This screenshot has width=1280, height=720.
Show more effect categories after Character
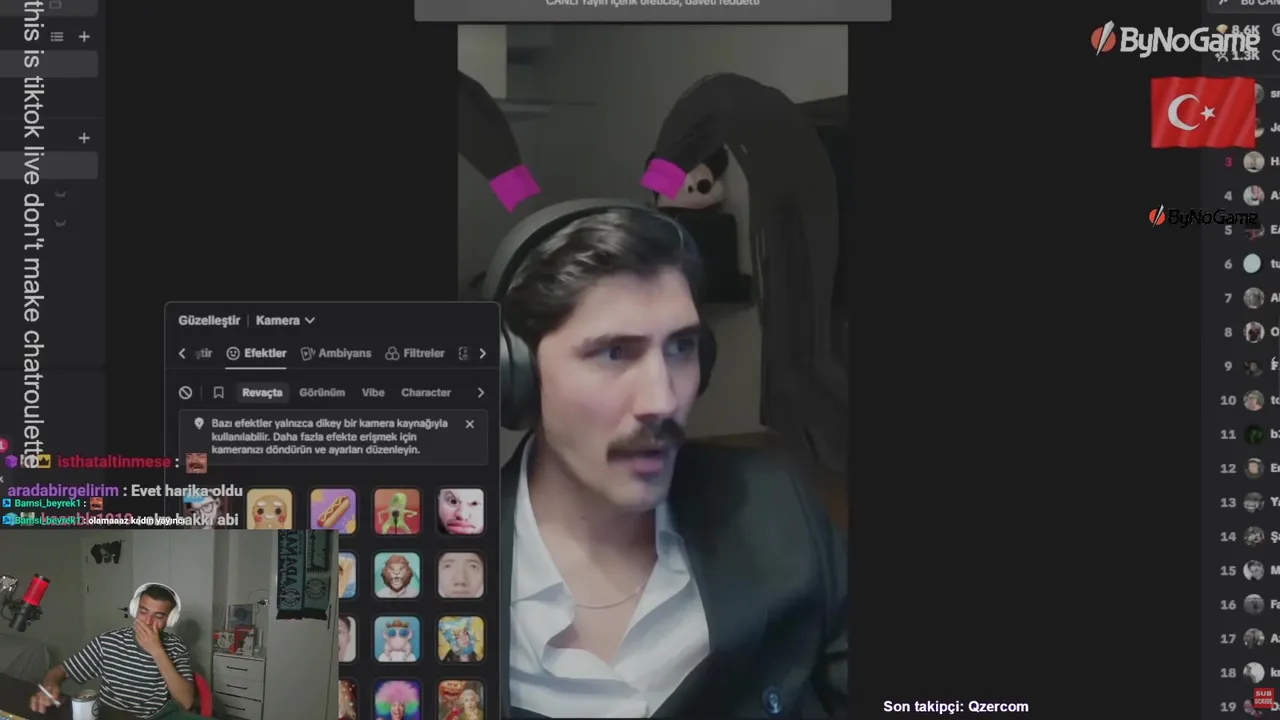tap(480, 393)
